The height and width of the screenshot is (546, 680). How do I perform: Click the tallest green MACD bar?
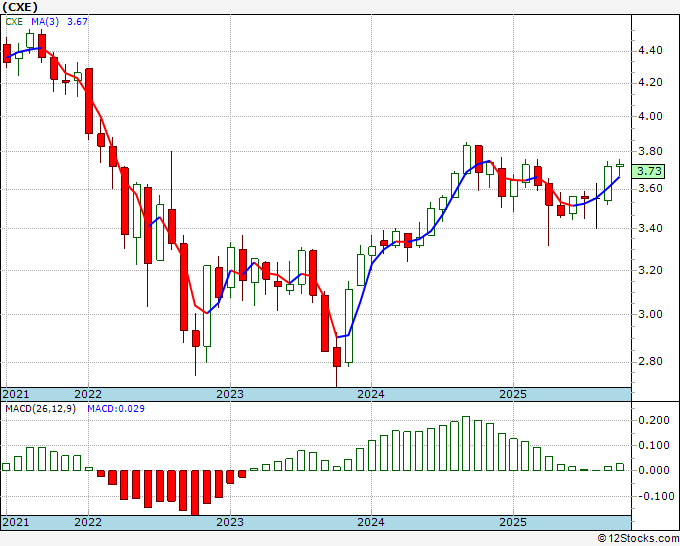[466, 443]
